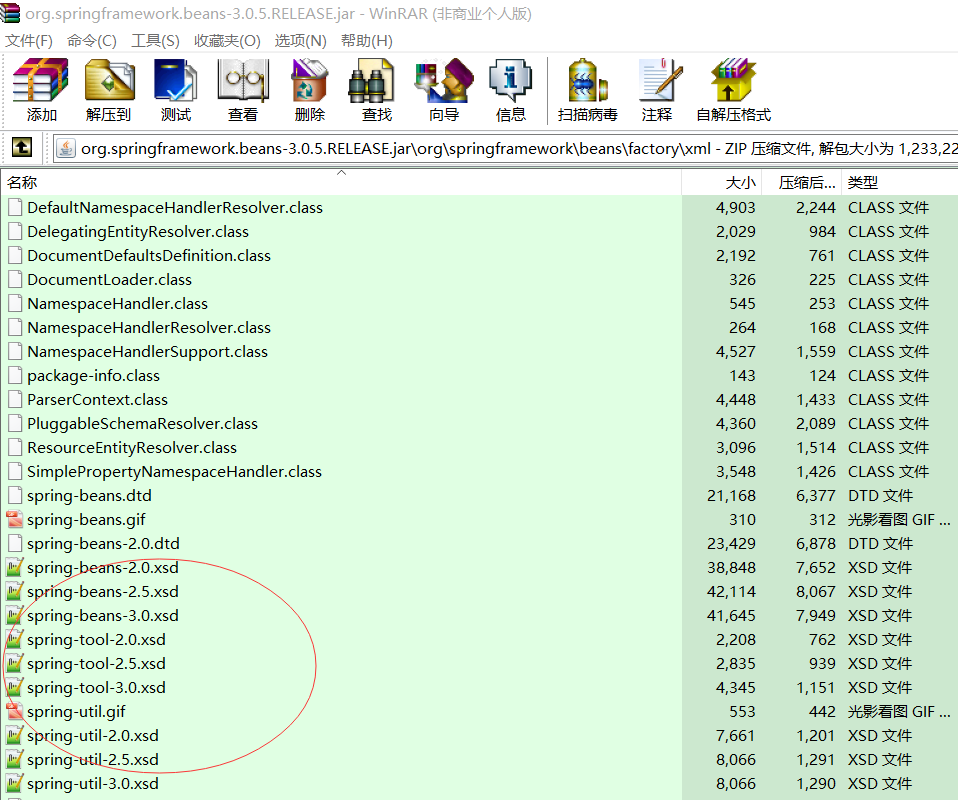The width and height of the screenshot is (958, 800).
Task: Select ResourceEntityResolver.class file
Action: 132,447
